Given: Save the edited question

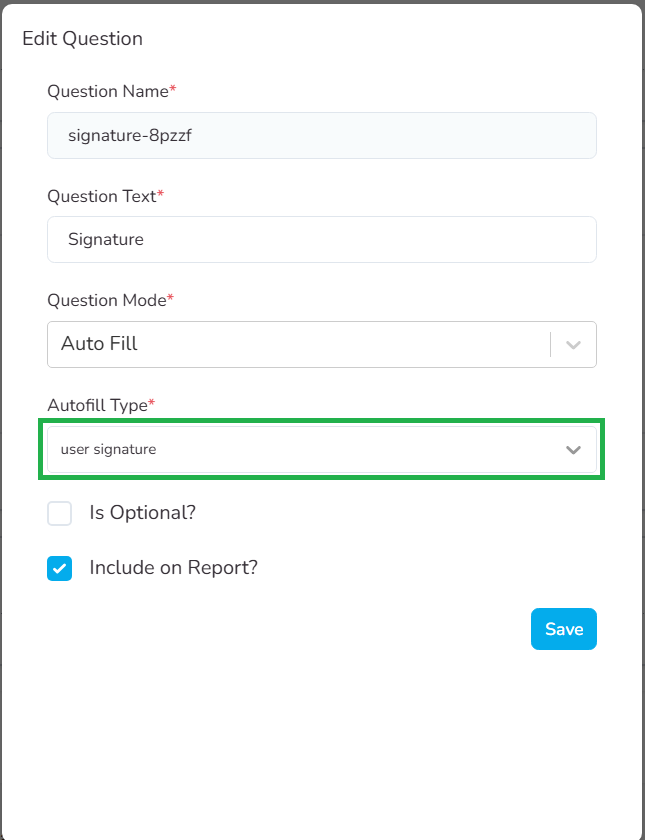Looking at the screenshot, I should click(564, 629).
